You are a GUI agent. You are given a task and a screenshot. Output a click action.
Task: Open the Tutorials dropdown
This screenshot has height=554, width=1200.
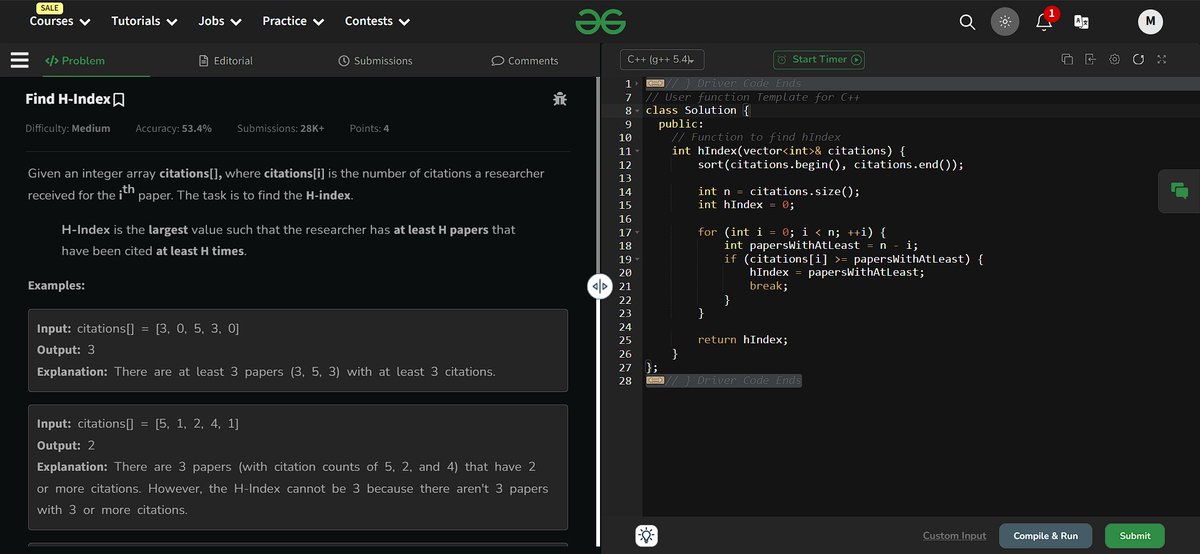click(x=144, y=21)
